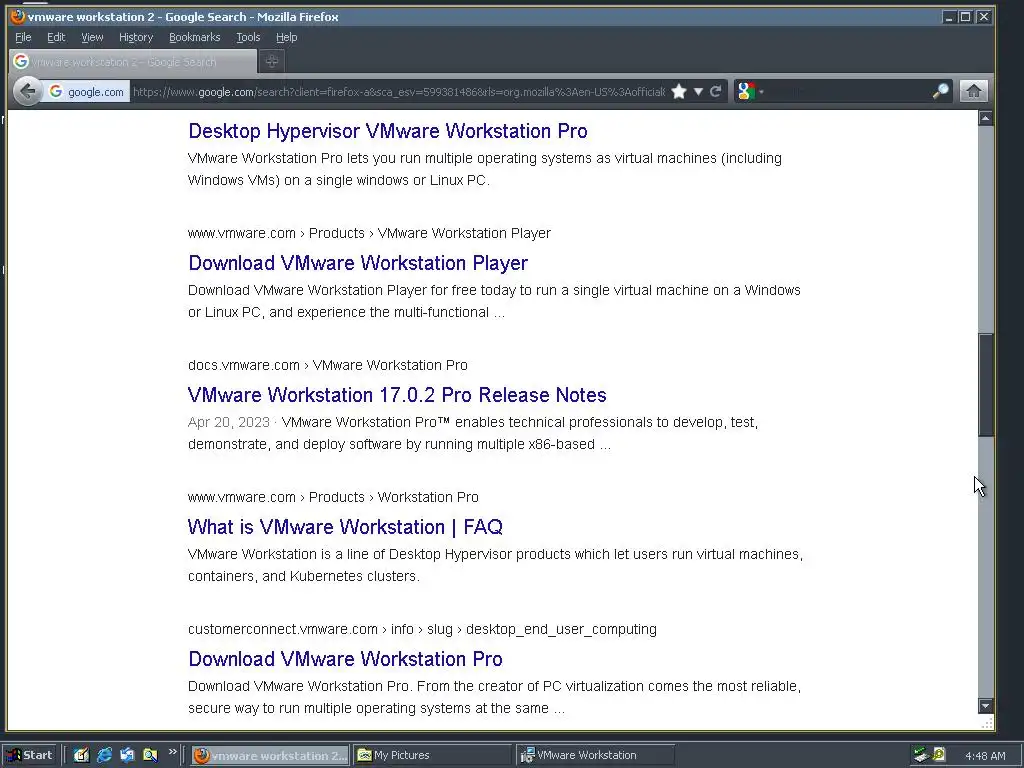The width and height of the screenshot is (1024, 768).
Task: Expand the quick launch overflow chevron
Action: click(x=172, y=752)
